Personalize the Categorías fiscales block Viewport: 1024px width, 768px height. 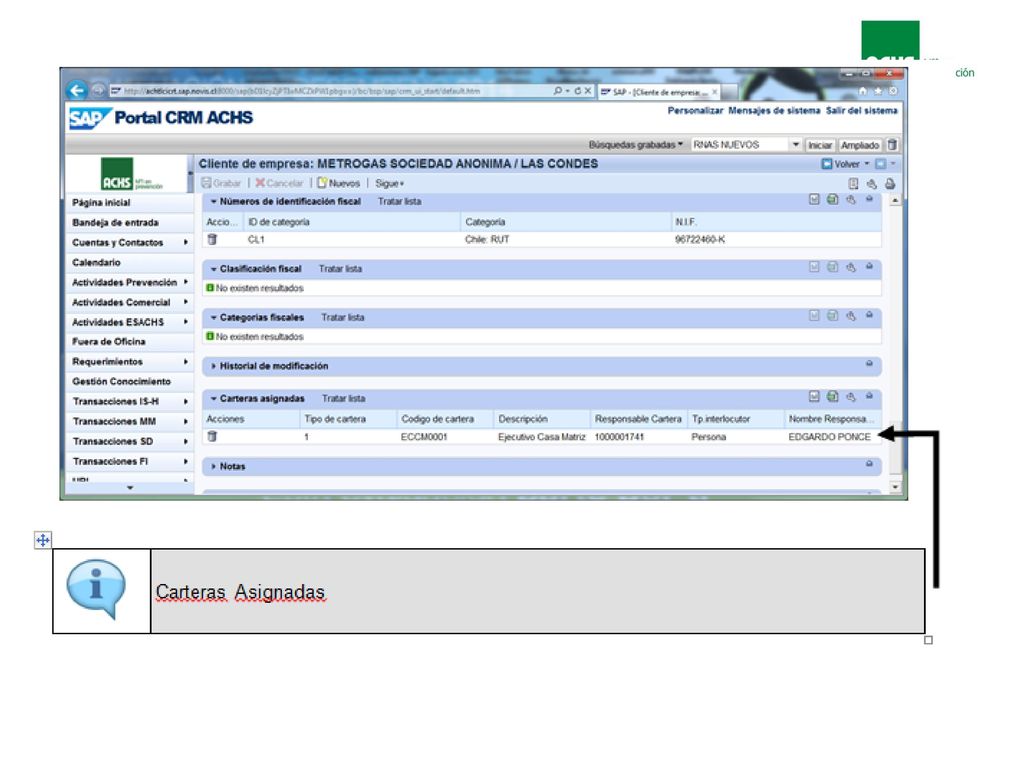click(850, 316)
